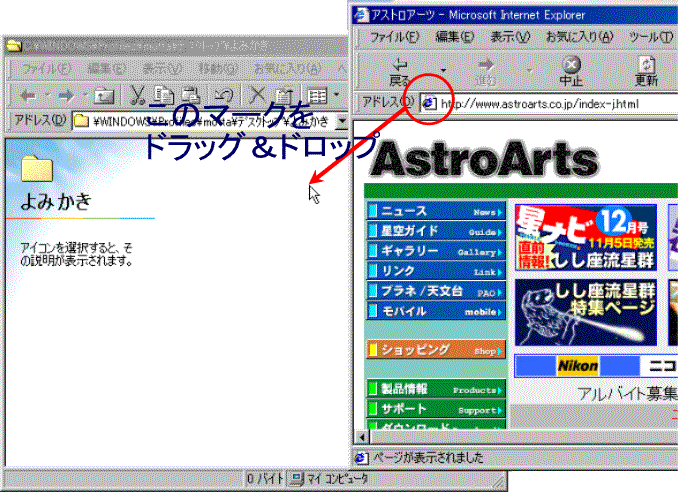The image size is (678, 492).
Task: Click the Back arrow in the folder window toolbar
Action: tap(29, 96)
